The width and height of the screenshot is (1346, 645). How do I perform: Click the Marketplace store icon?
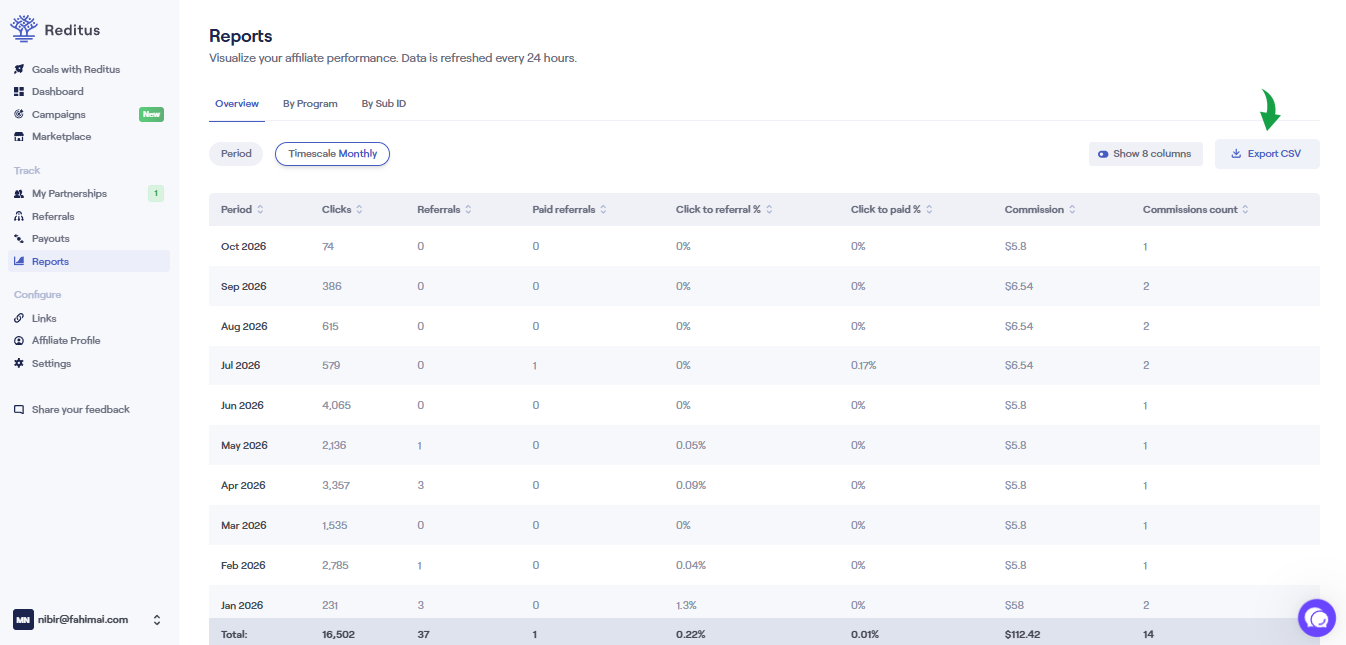point(19,137)
